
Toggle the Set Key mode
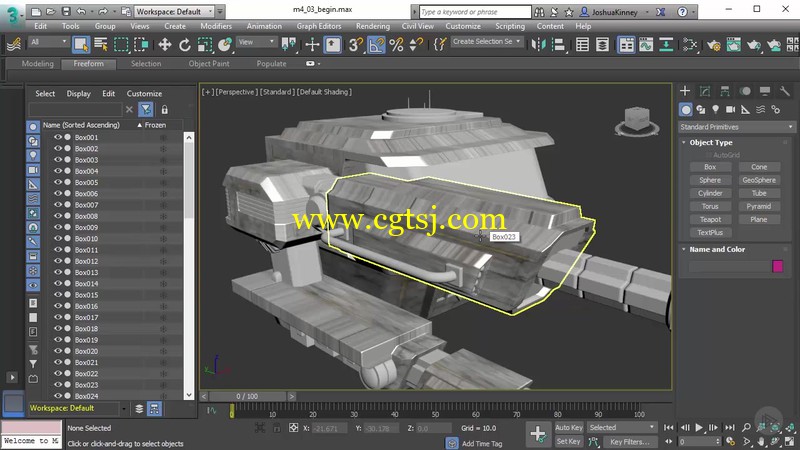[568, 441]
